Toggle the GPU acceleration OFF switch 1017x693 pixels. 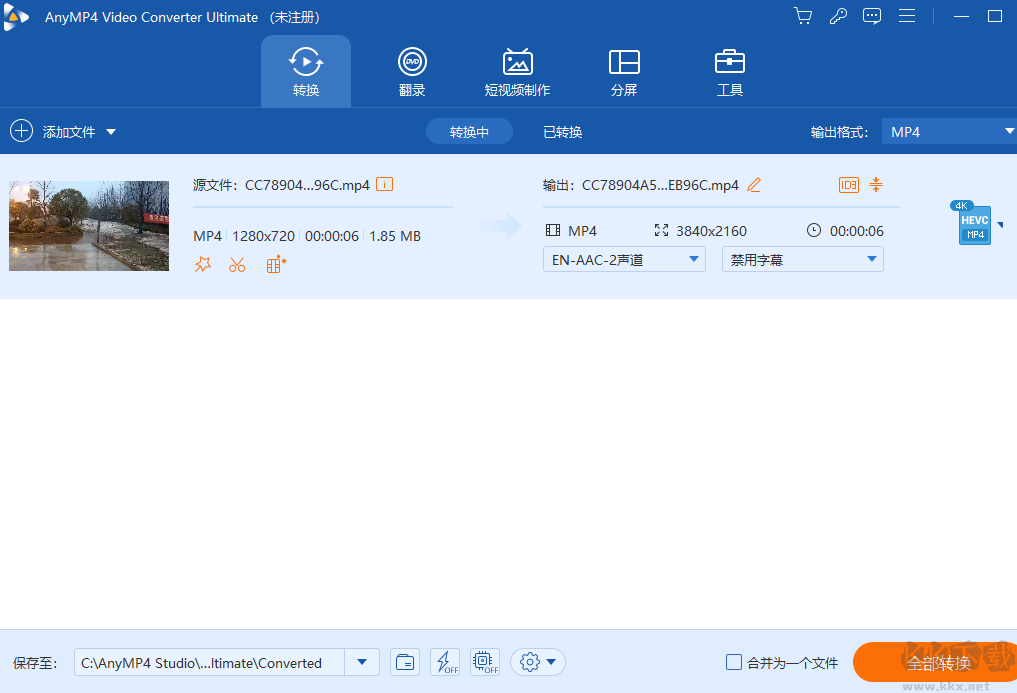coord(484,662)
